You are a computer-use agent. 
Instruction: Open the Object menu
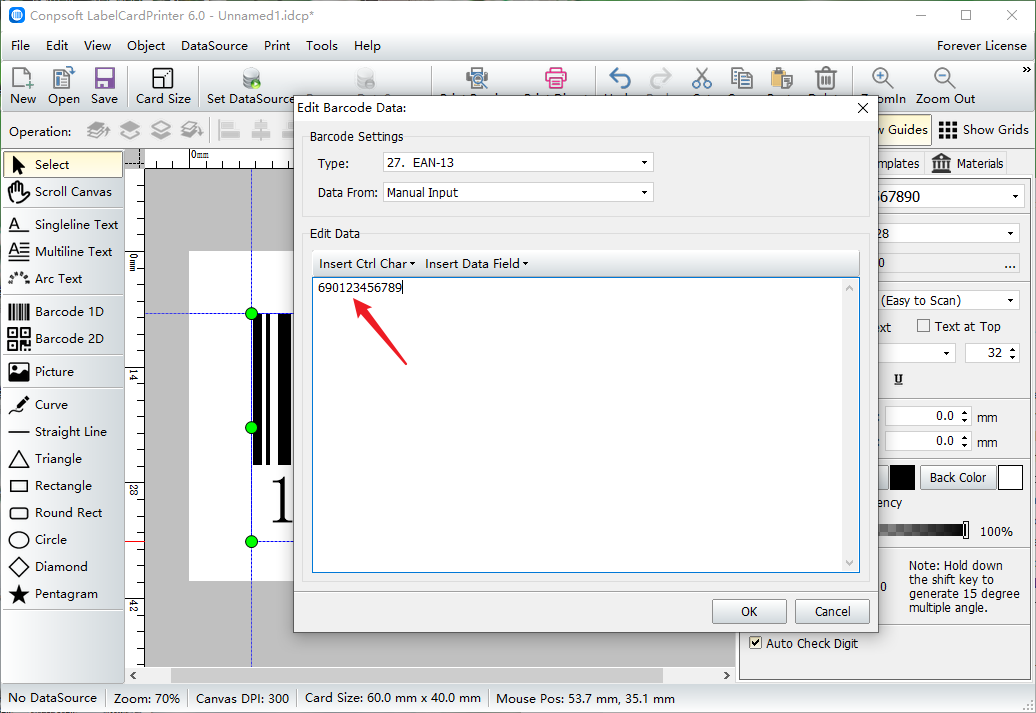tap(146, 46)
